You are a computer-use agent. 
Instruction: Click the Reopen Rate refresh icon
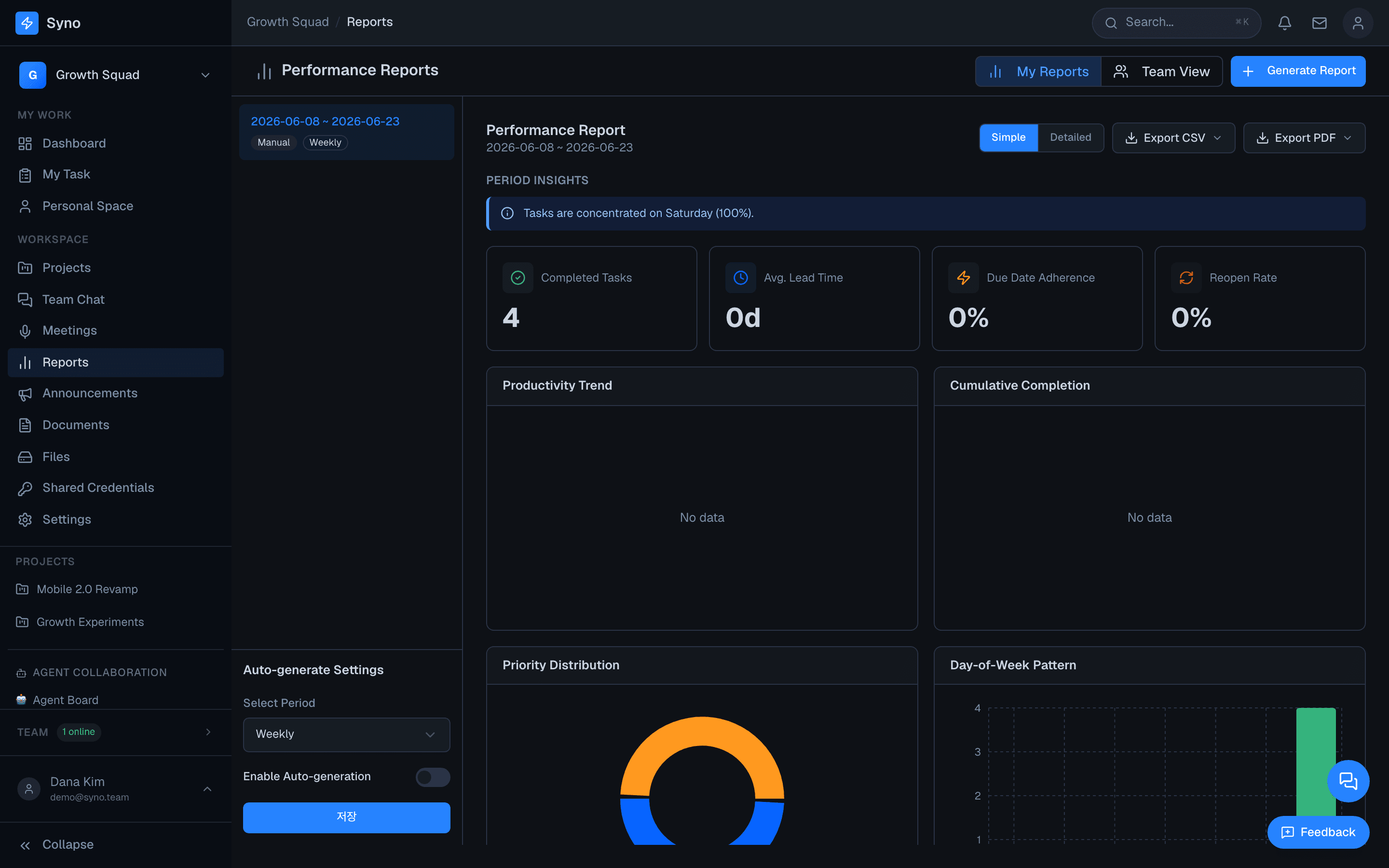(1186, 278)
